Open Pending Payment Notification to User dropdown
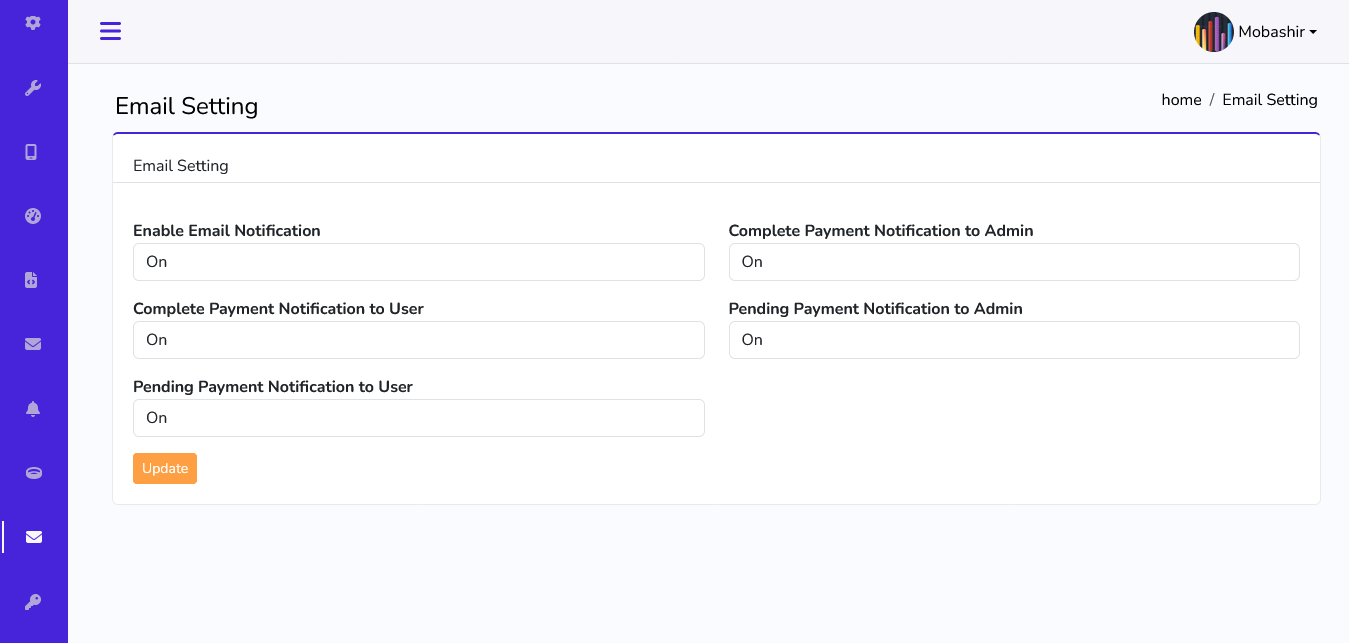This screenshot has width=1349, height=643. [x=418, y=418]
